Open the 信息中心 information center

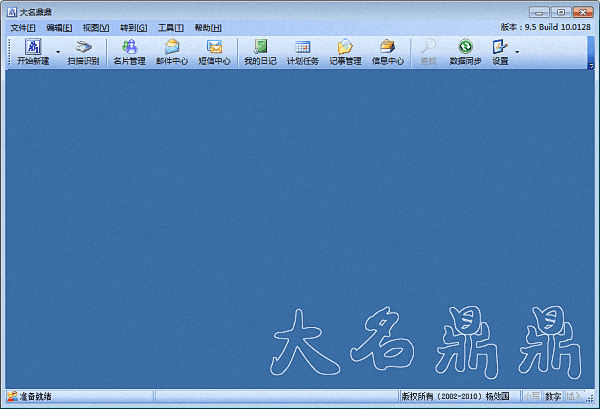pos(388,47)
